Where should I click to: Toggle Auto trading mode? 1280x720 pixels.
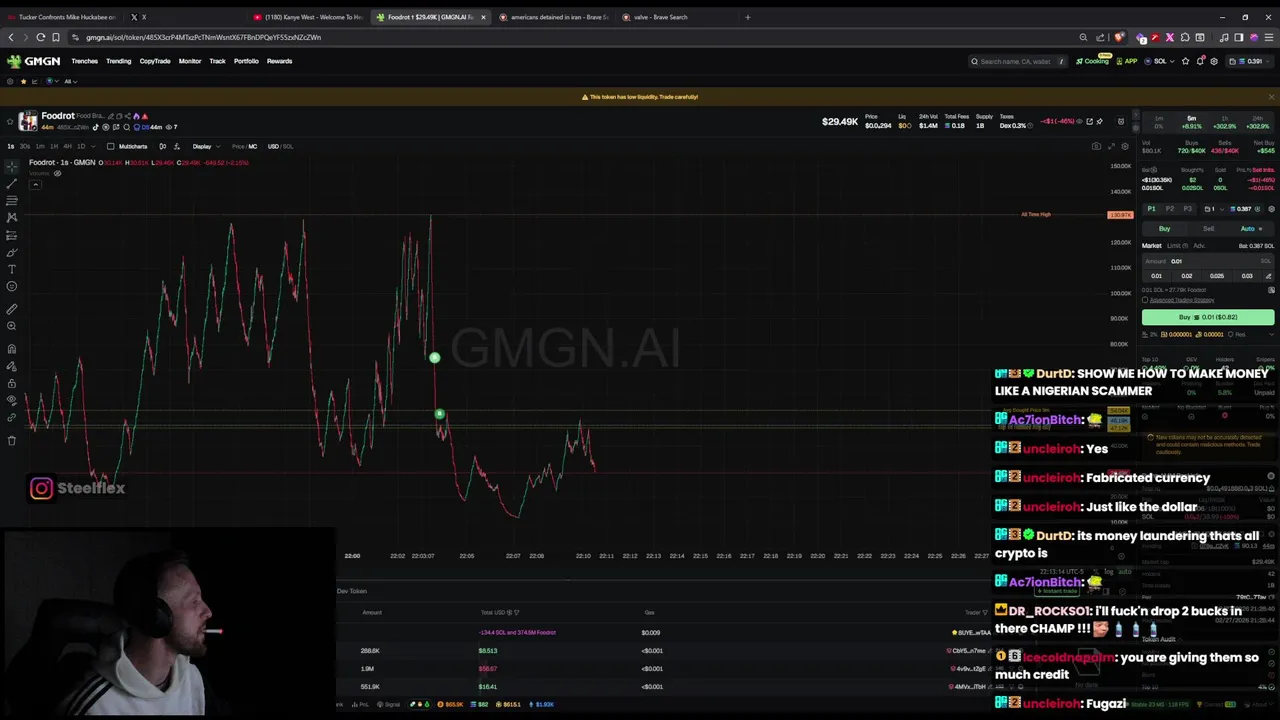1250,229
